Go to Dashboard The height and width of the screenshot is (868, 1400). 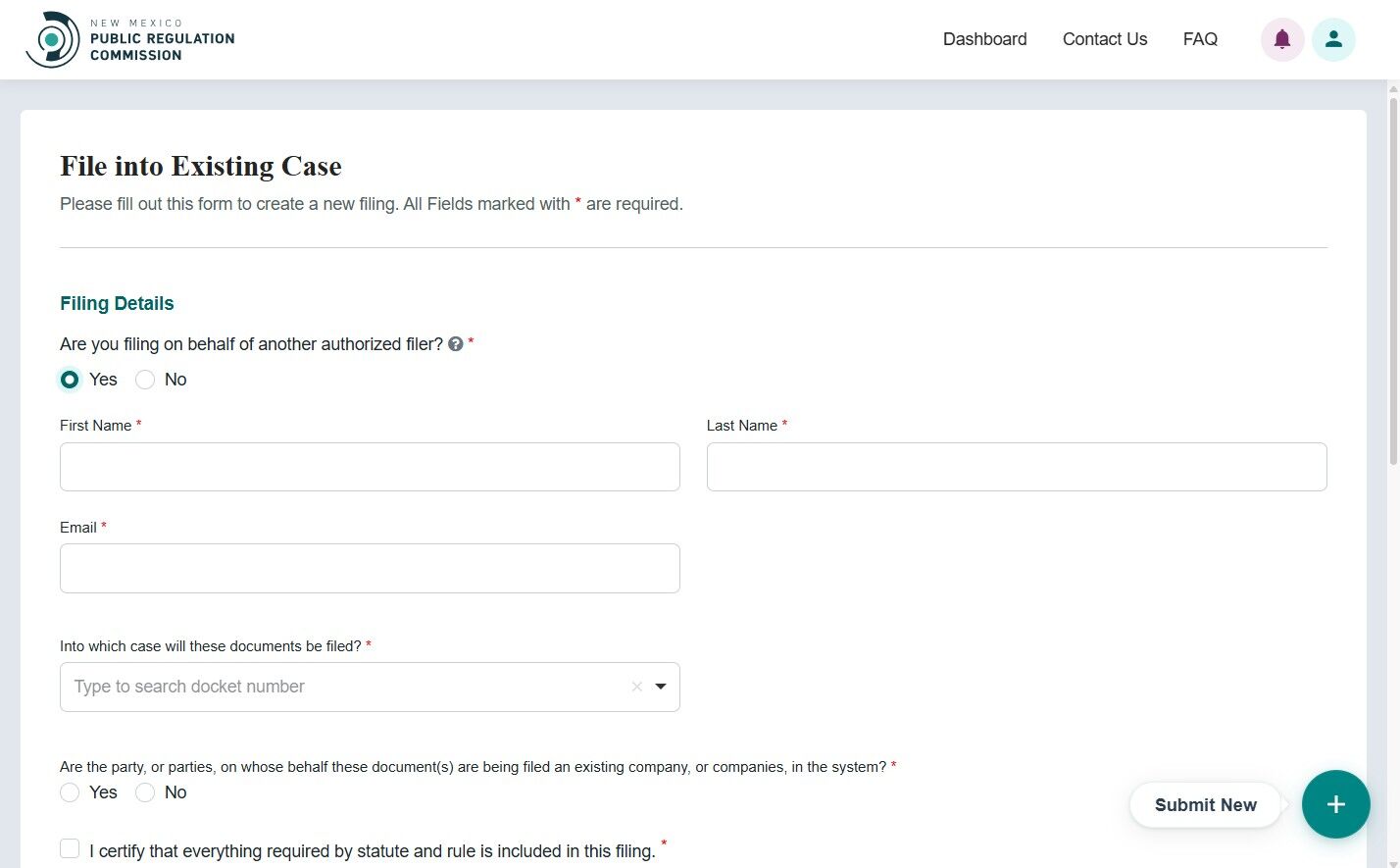tap(985, 39)
